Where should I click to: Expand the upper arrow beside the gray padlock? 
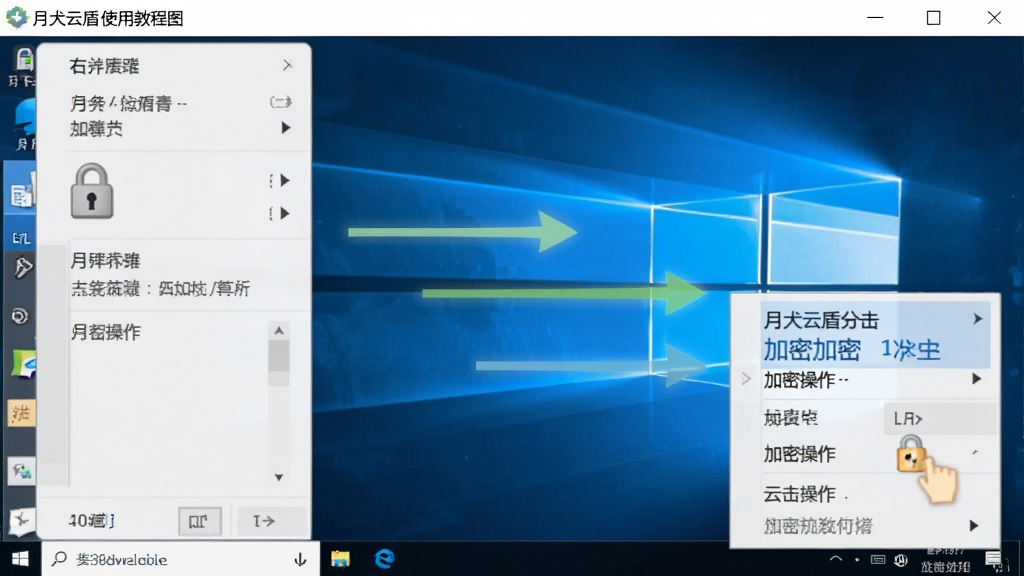(285, 180)
